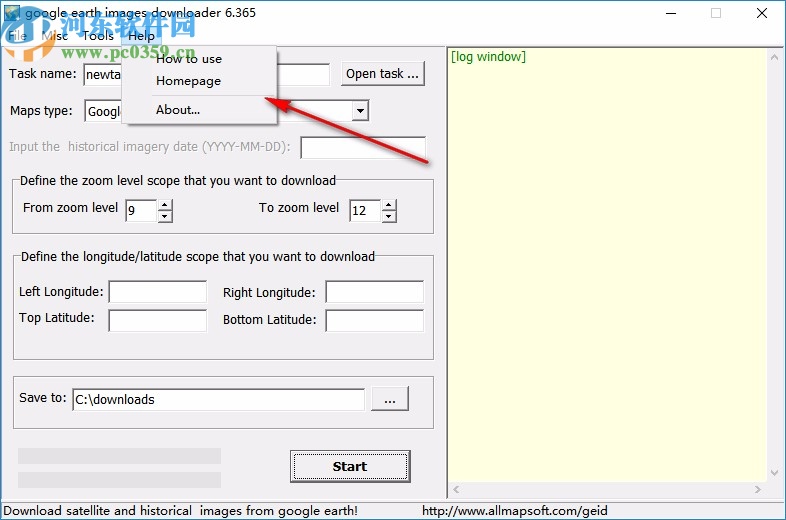Click log window scroll left arrow
Viewport: 786px width, 520px height.
point(456,489)
